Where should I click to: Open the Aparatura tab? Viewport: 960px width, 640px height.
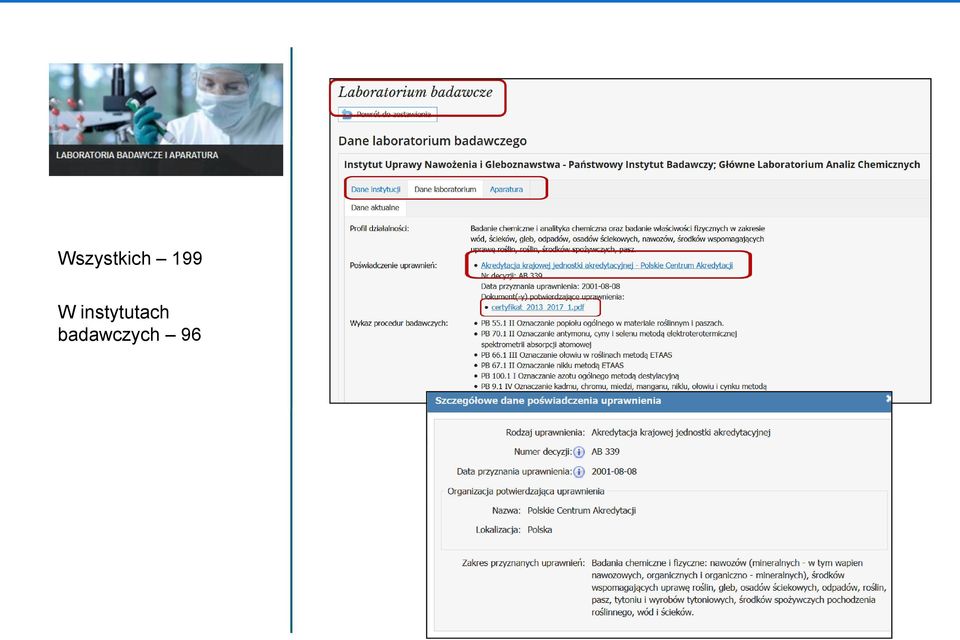[506, 189]
